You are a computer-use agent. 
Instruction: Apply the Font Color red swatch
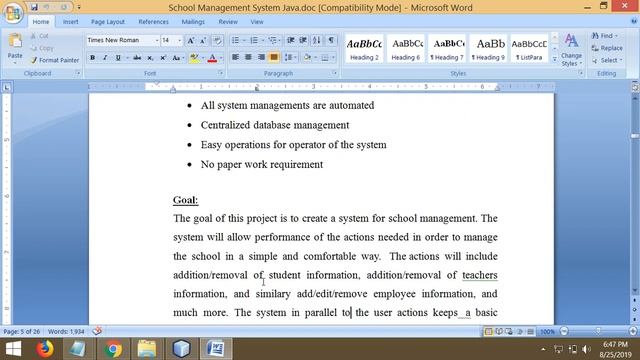pyautogui.click(x=212, y=58)
